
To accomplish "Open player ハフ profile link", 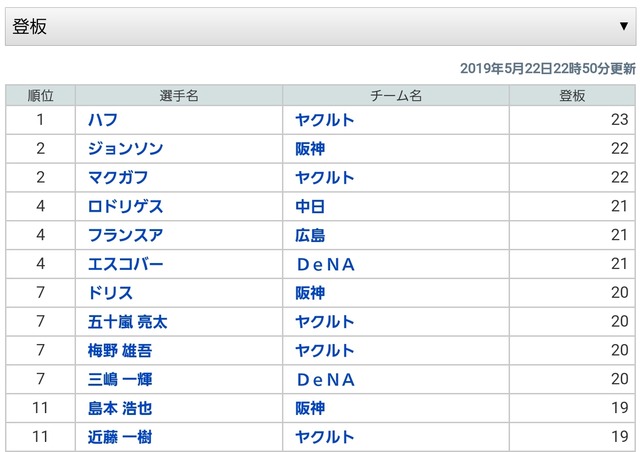I will [103, 120].
